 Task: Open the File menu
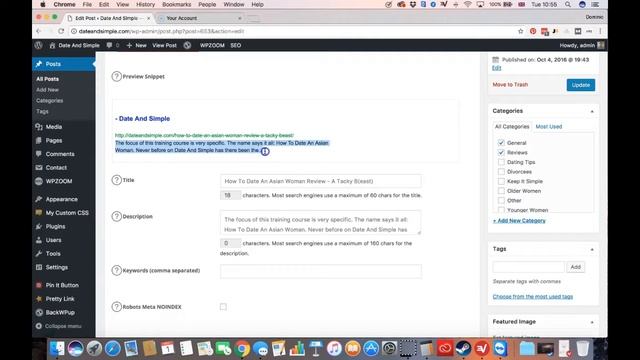pos(87,4)
